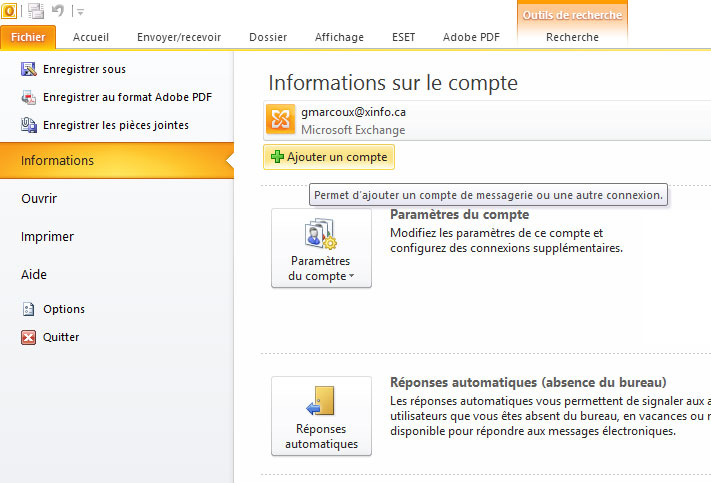This screenshot has height=483, width=711.
Task: Open Options via its sidebar icon
Action: pyautogui.click(x=28, y=309)
